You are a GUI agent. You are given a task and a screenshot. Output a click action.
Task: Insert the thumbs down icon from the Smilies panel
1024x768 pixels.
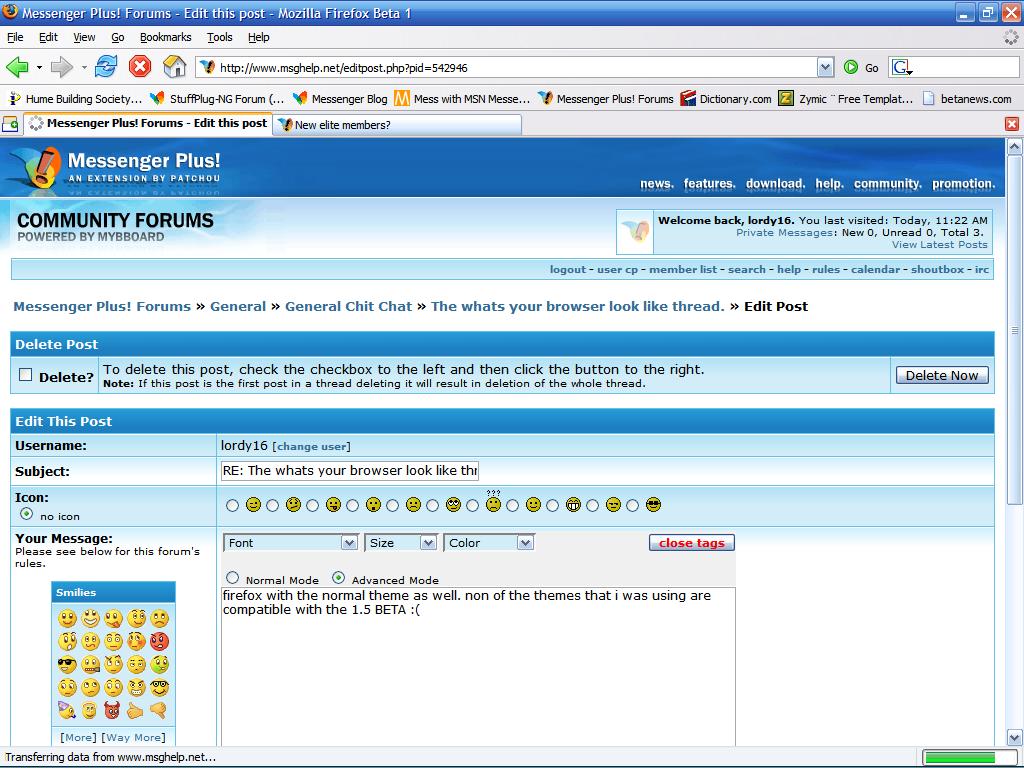(x=159, y=710)
